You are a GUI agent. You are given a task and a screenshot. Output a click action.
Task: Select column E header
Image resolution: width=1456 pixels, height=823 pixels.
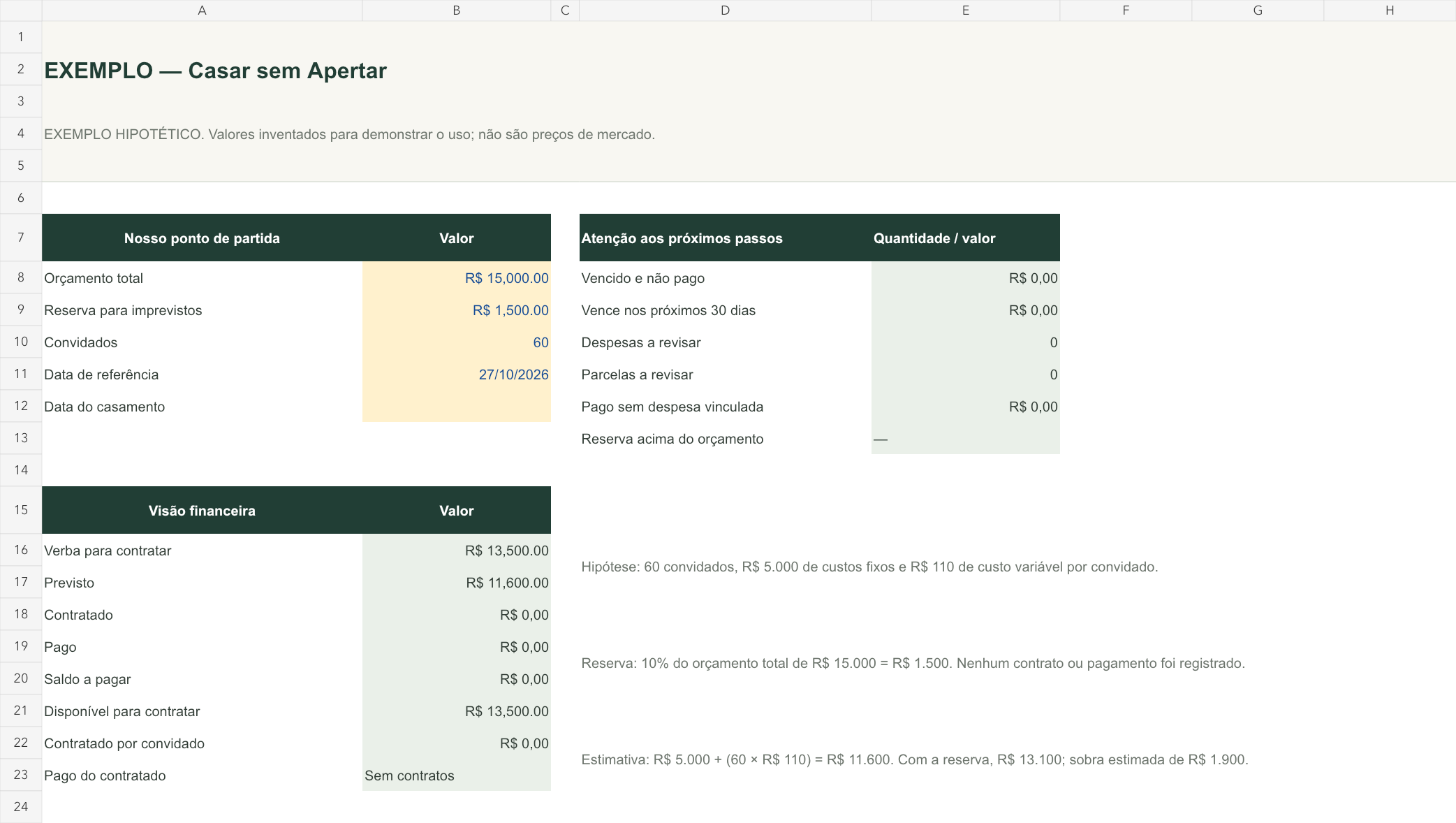coord(966,10)
